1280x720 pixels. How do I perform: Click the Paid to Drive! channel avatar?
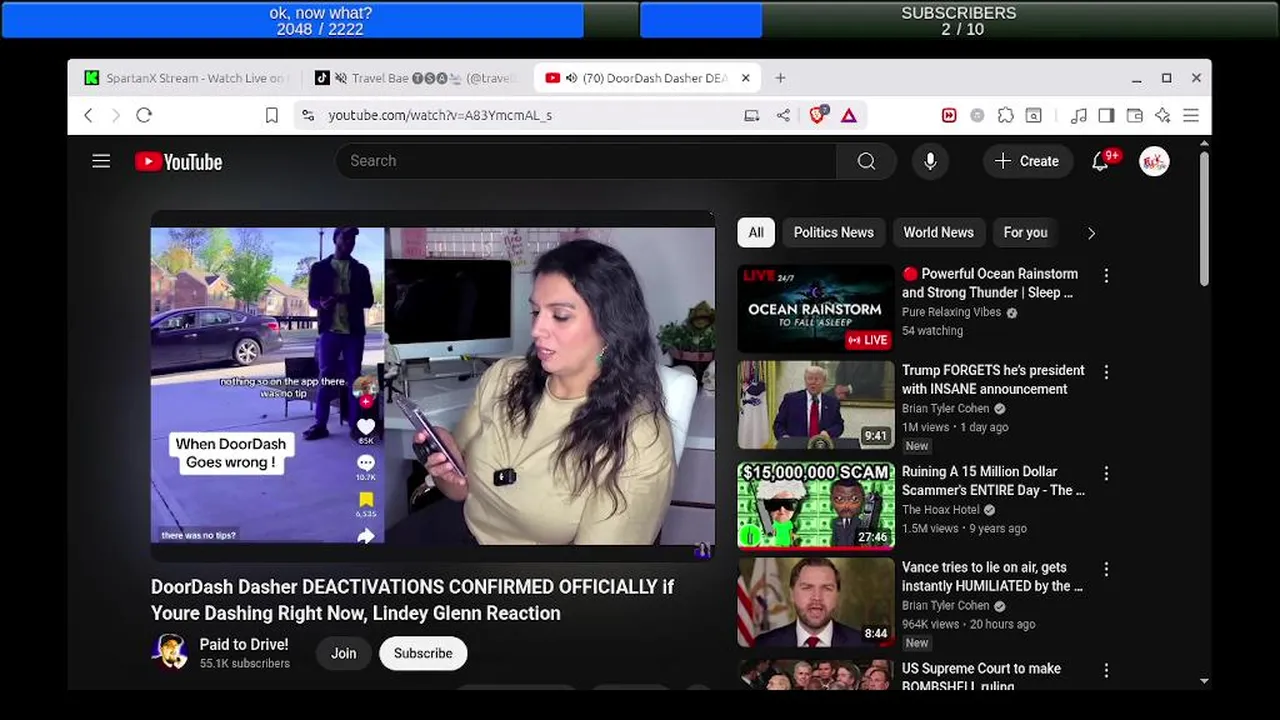pos(169,652)
